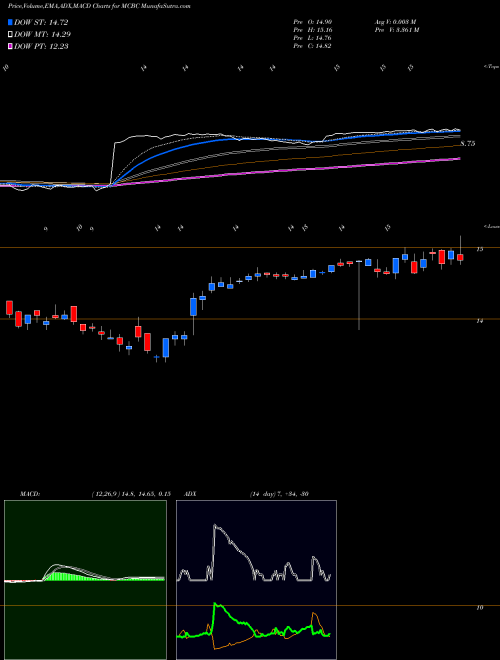Screen dimensions: 500x660
Task: Click the Pre V: 3.361 M value
Action: (x=397, y=30)
